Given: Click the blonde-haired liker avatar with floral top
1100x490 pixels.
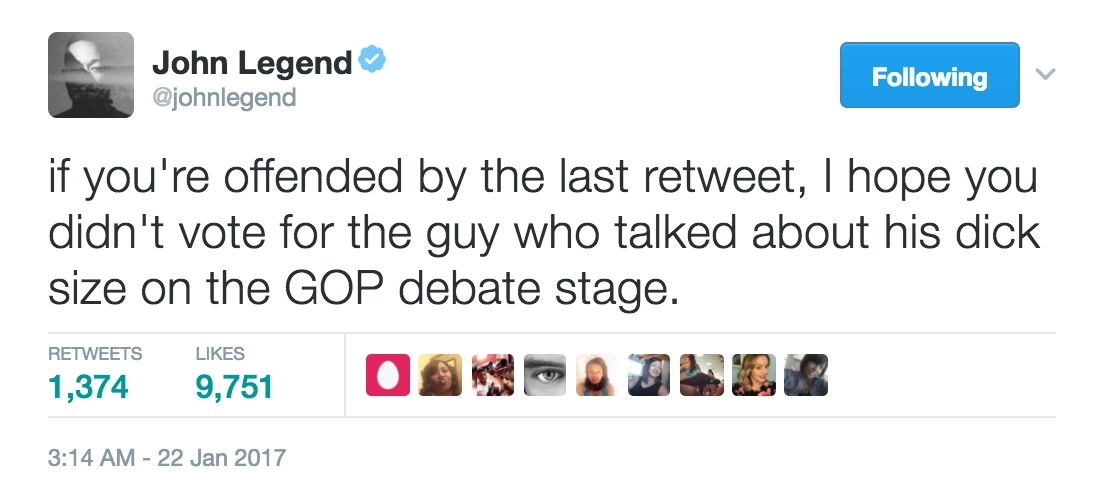Looking at the screenshot, I should coord(754,375).
